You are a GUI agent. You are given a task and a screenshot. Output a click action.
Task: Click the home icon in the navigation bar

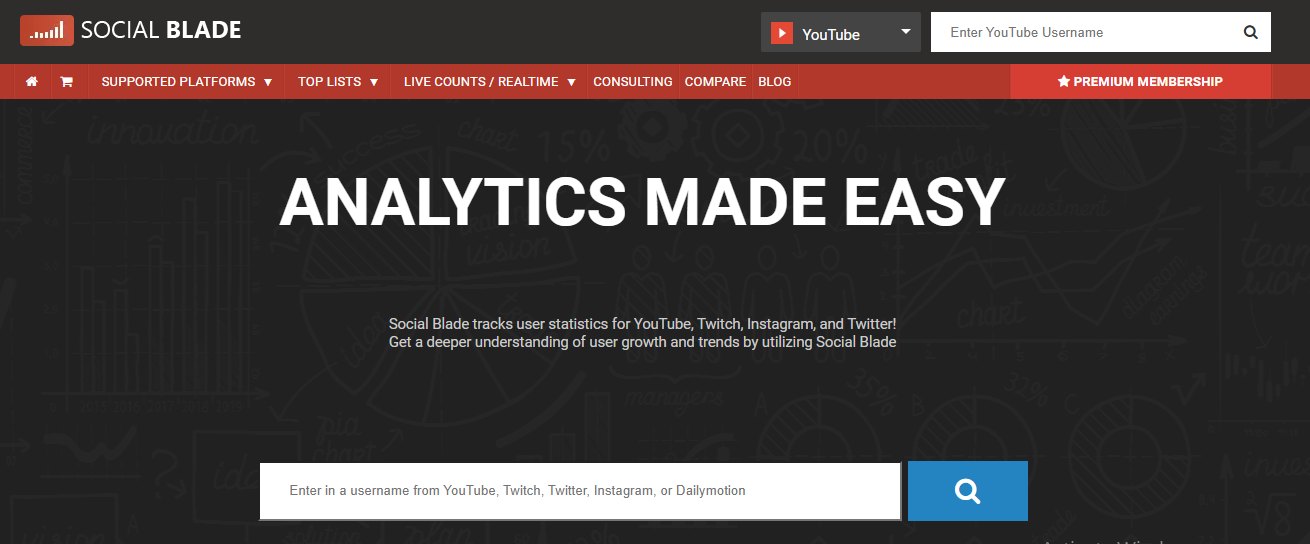coord(32,82)
